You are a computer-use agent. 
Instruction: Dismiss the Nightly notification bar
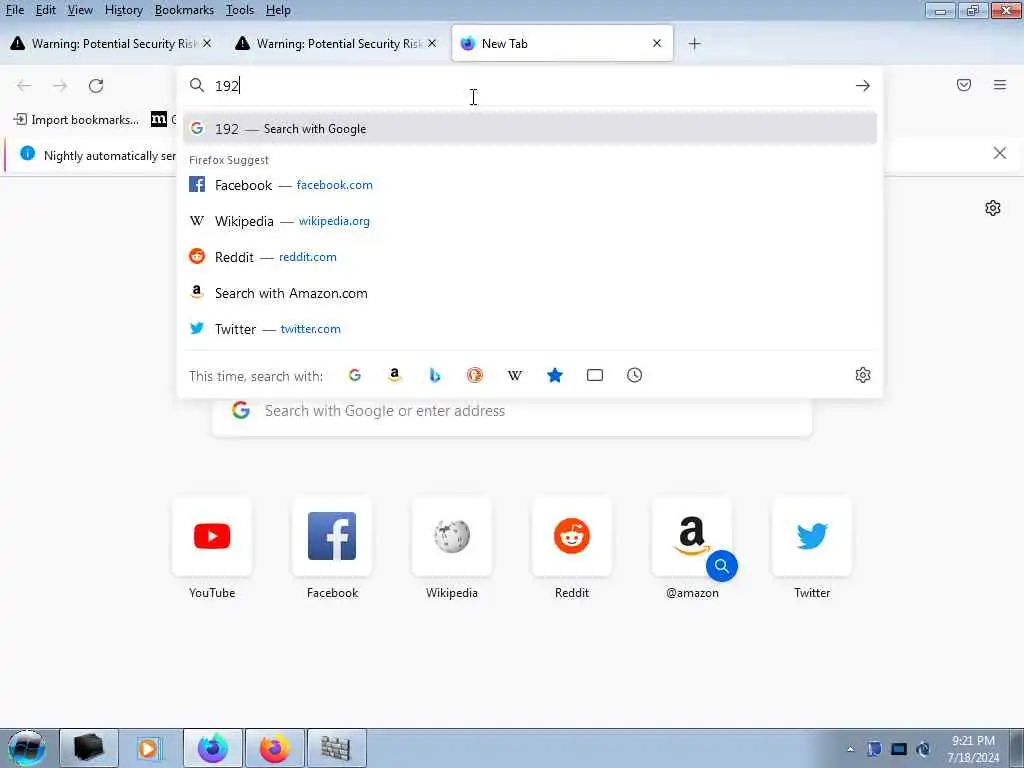pos(999,153)
